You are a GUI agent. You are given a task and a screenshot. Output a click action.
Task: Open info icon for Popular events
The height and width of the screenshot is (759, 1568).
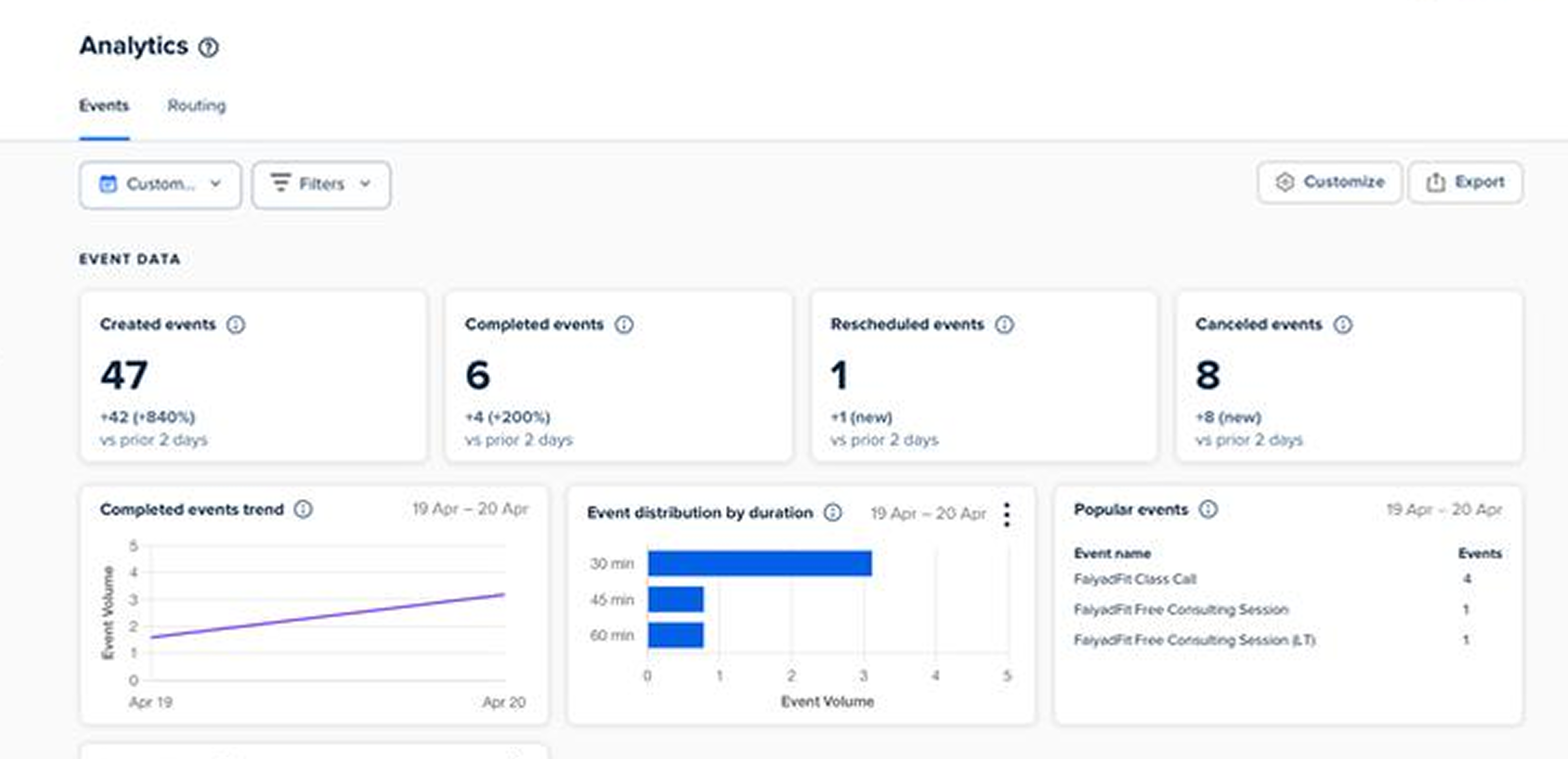point(1208,509)
